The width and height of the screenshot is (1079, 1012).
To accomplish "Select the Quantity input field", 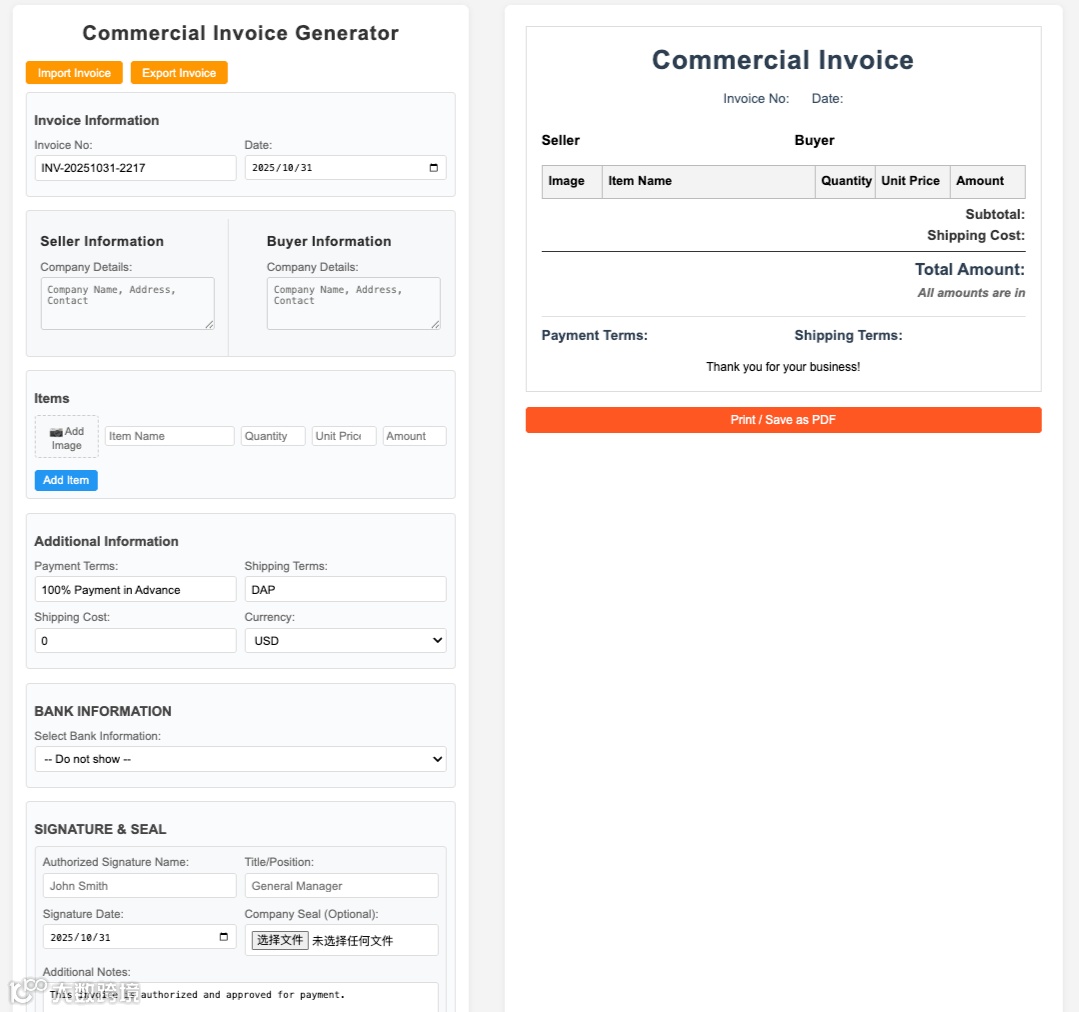I will click(272, 436).
